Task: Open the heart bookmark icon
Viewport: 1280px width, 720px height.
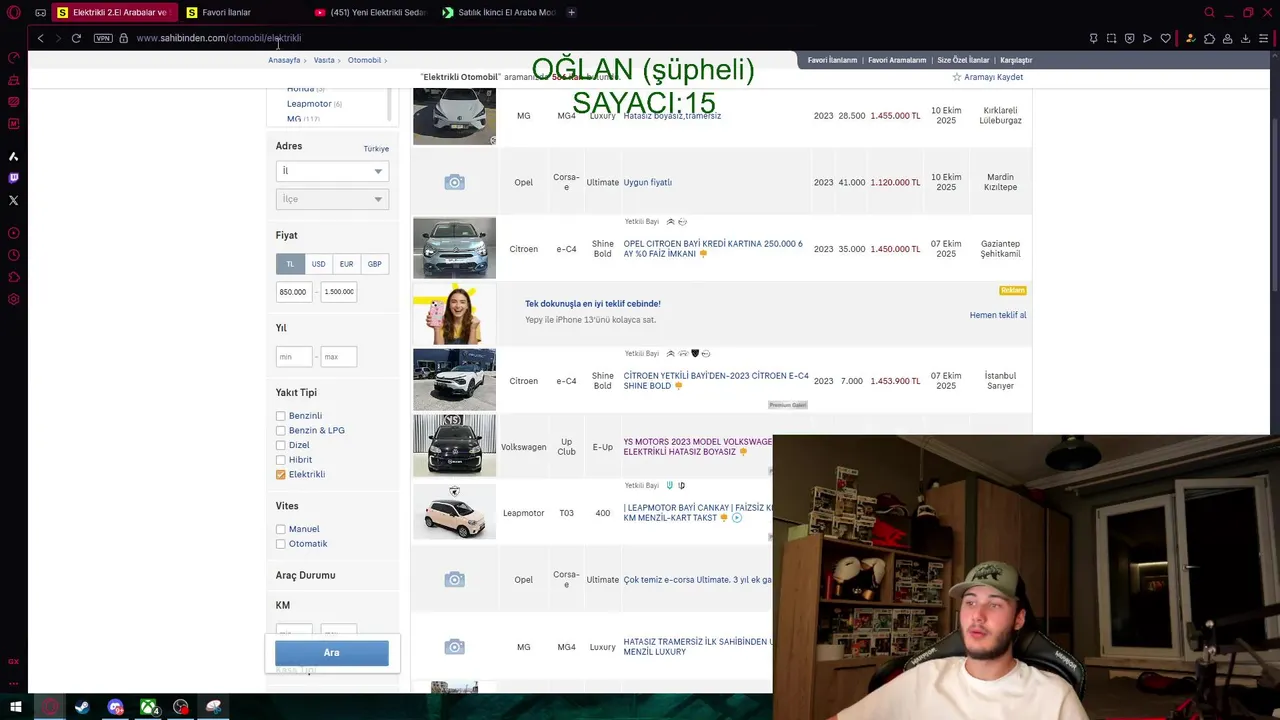Action: point(1165,38)
